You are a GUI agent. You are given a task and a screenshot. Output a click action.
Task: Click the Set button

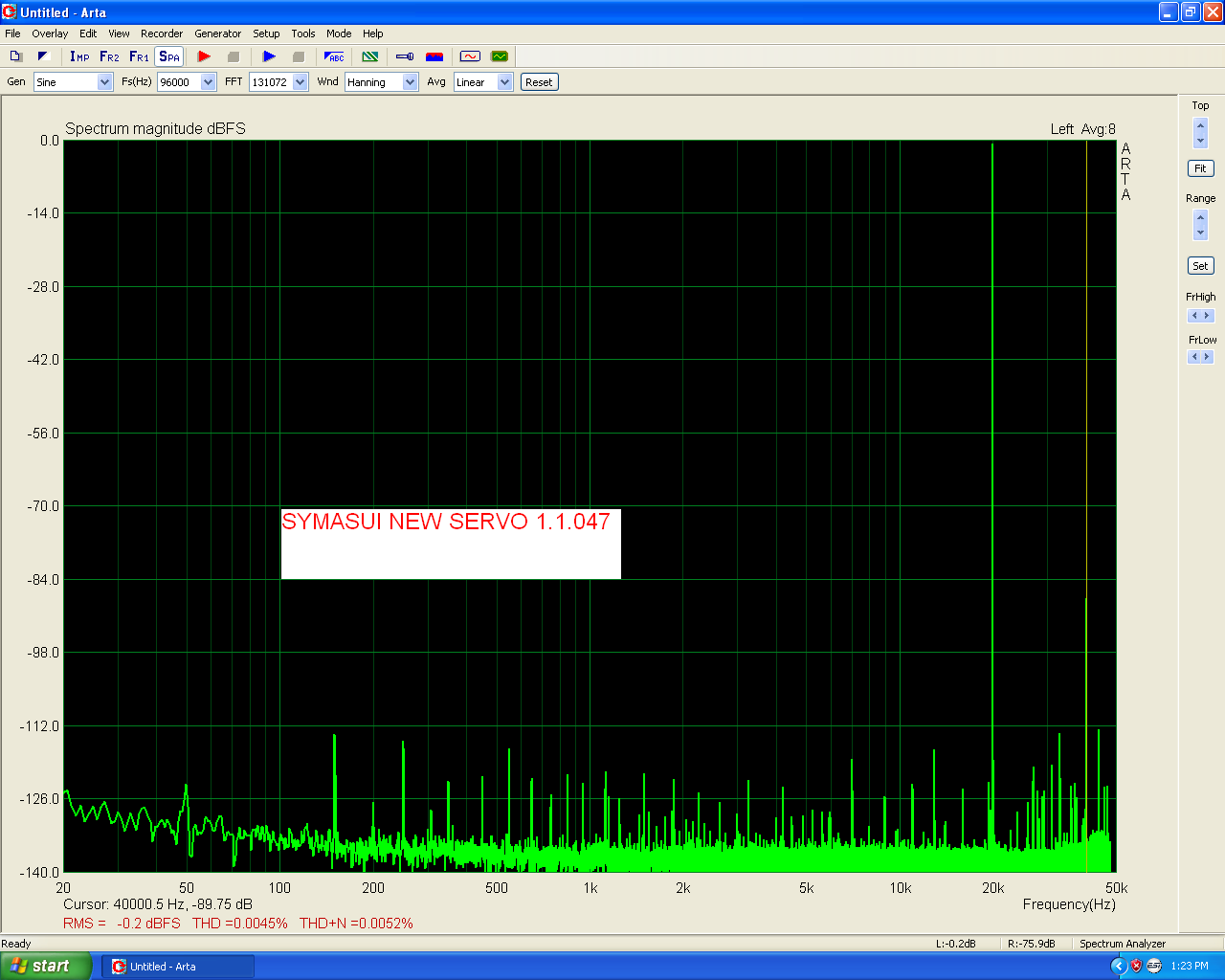tap(1200, 266)
